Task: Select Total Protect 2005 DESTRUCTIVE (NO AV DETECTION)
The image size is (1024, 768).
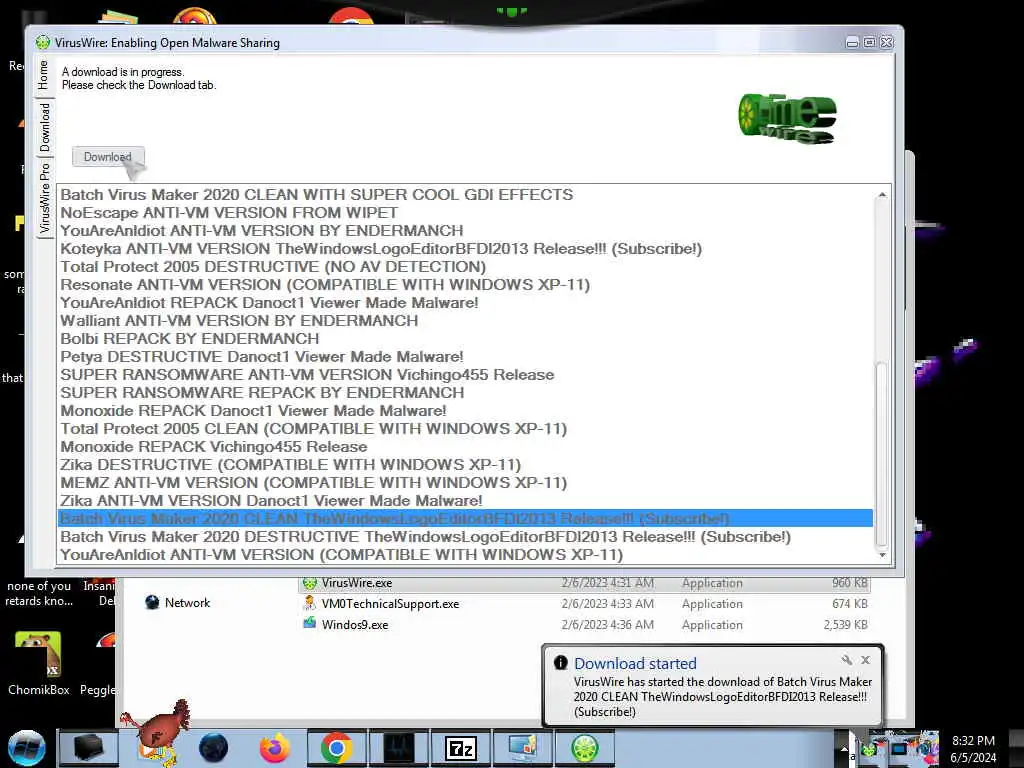Action: click(466, 266)
